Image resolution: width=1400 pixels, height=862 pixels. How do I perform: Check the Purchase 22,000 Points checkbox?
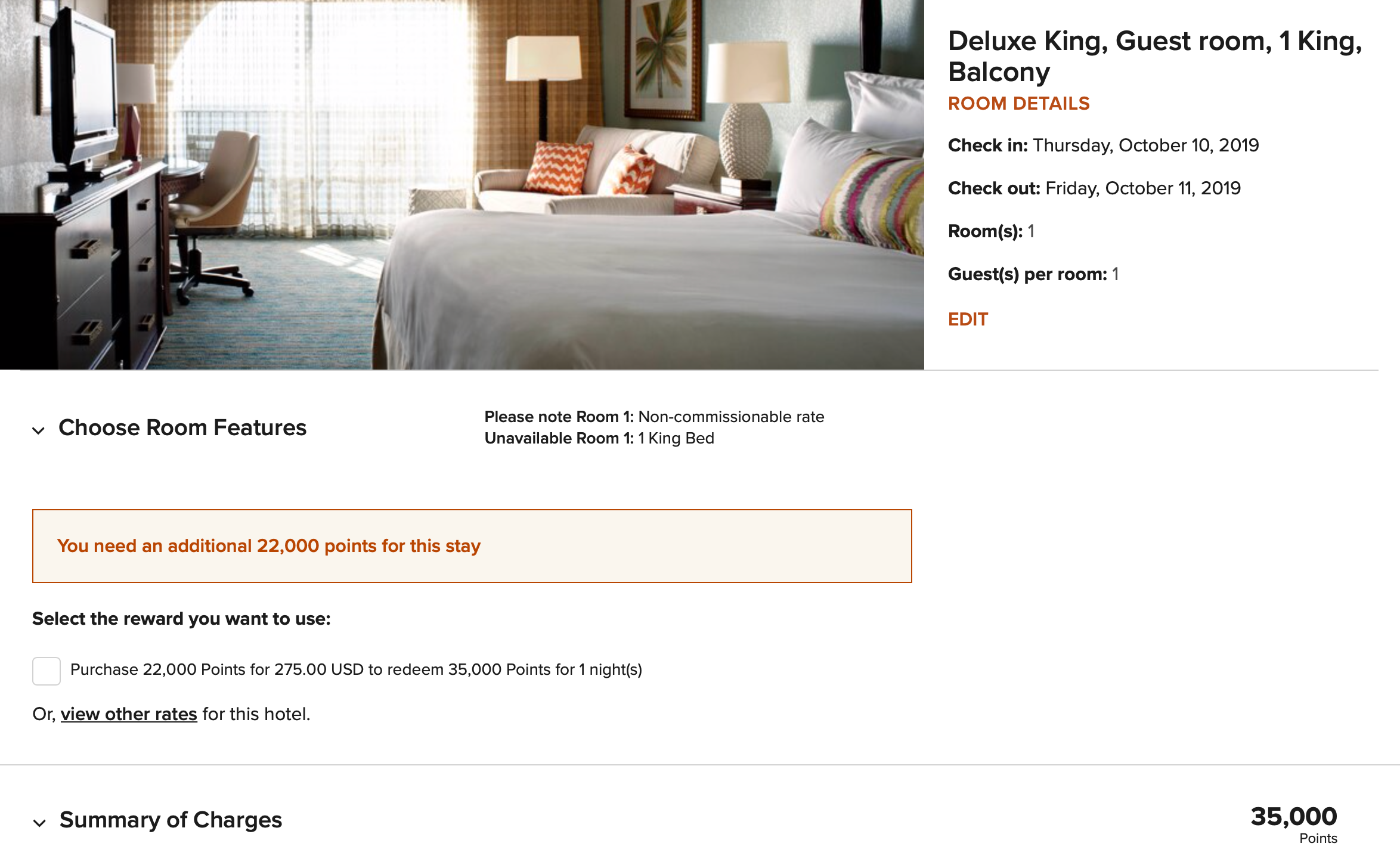47,671
